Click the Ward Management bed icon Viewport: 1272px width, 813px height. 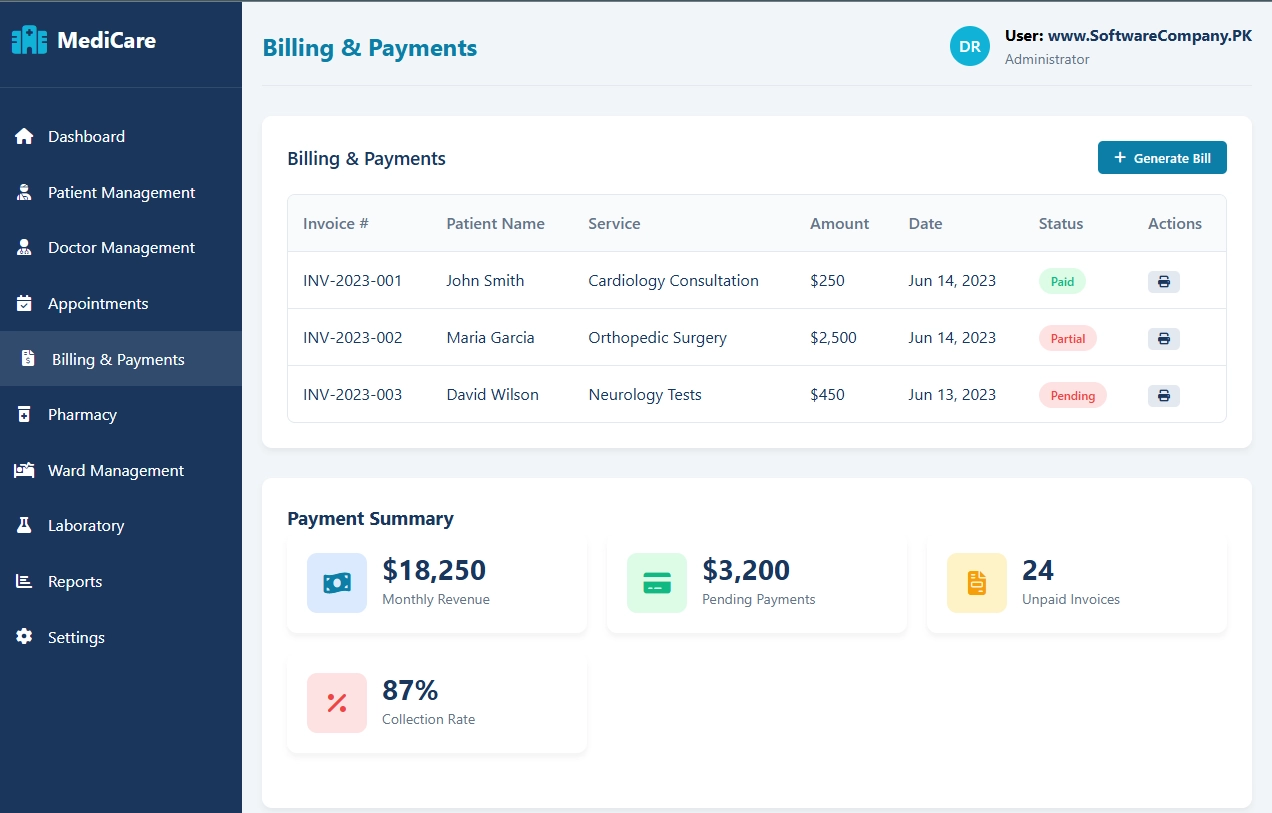(x=23, y=470)
